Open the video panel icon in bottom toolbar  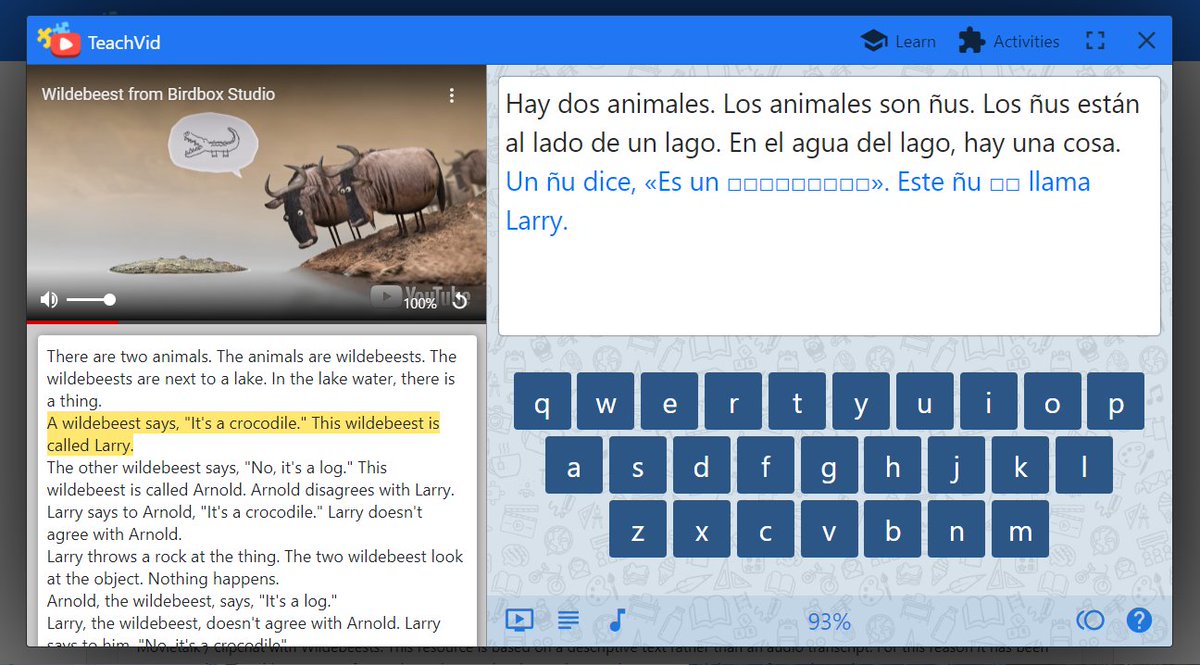point(519,620)
